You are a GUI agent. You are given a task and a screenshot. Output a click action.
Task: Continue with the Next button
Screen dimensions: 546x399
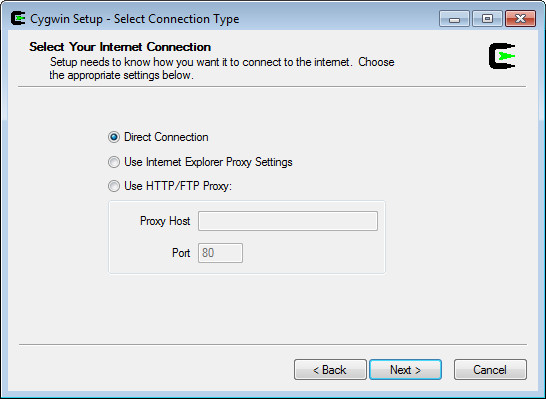(x=405, y=369)
